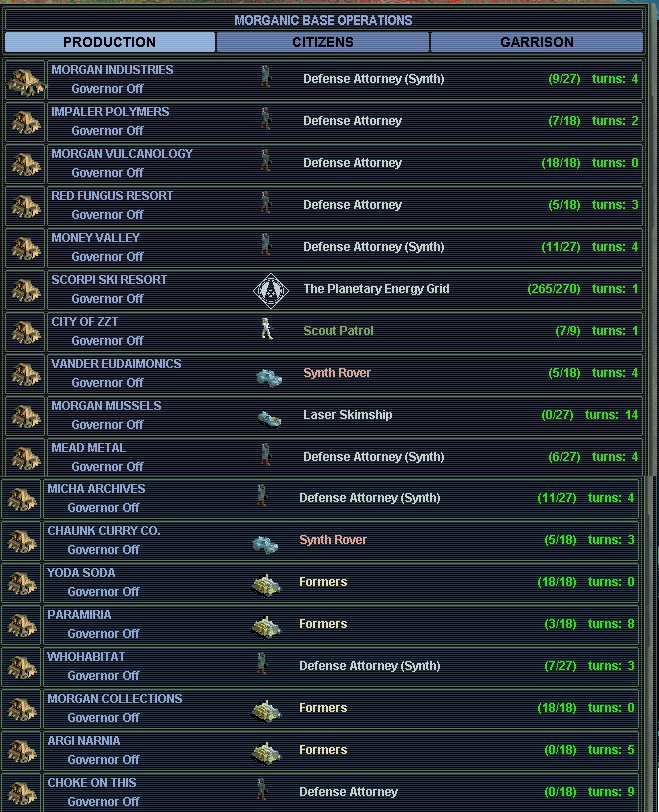Image resolution: width=659 pixels, height=812 pixels.
Task: Click the Scout Patrol unit icon
Action: click(266, 331)
